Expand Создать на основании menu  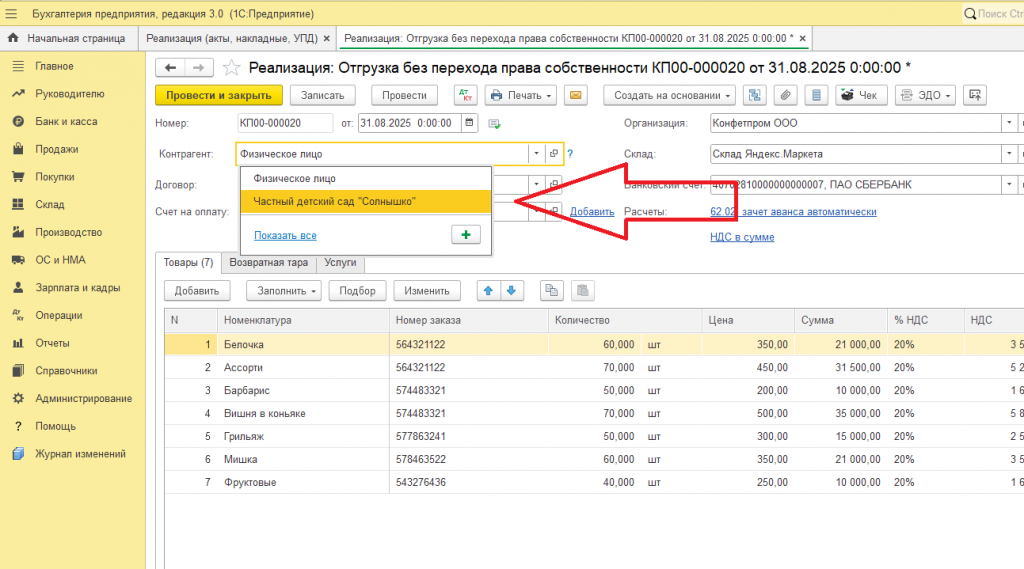(x=669, y=95)
